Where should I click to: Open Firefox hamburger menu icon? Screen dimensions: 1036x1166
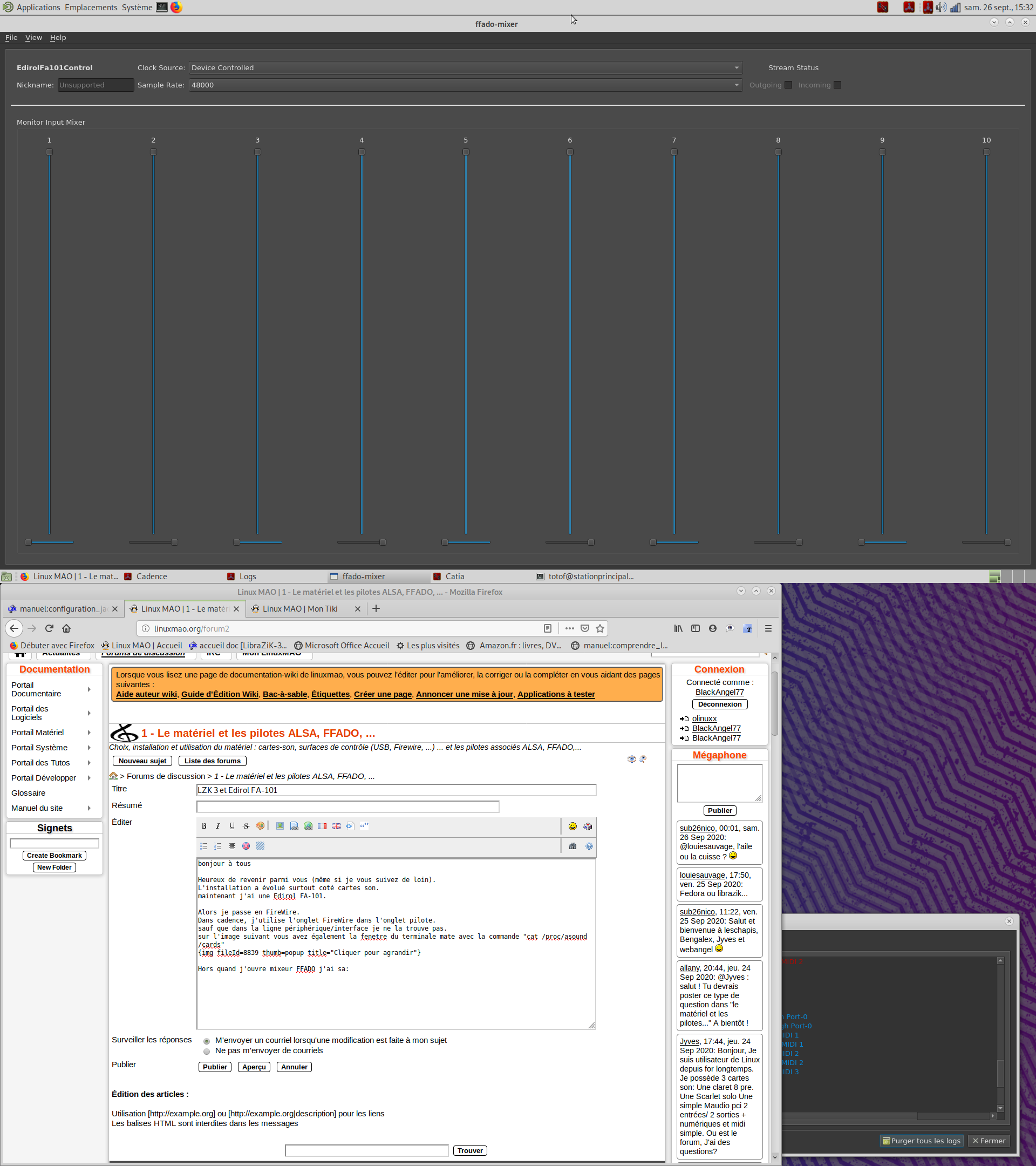(x=768, y=628)
